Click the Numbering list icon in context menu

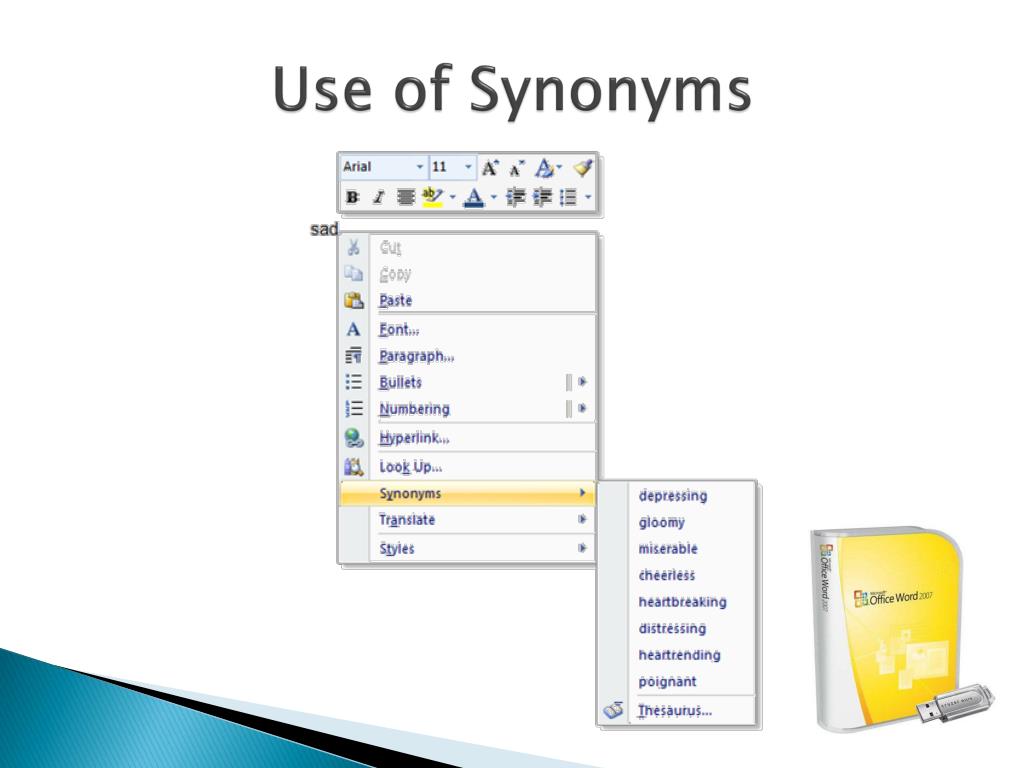[353, 409]
